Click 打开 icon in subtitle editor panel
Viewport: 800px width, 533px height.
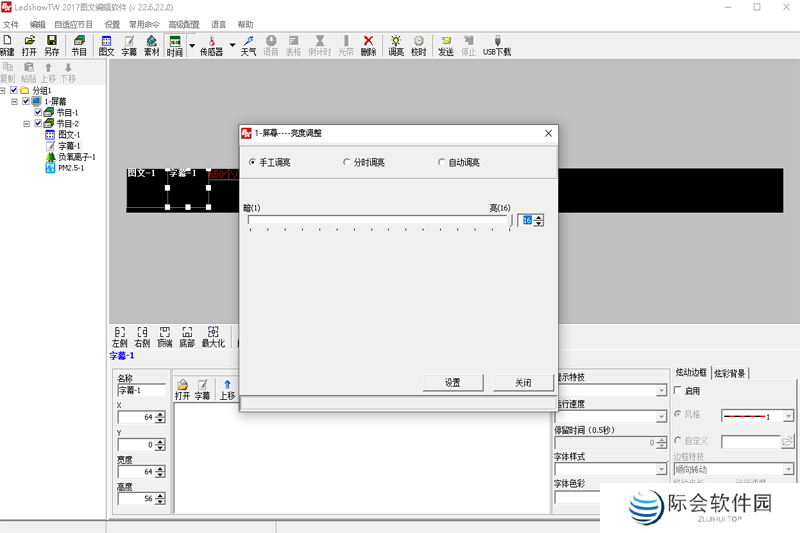pyautogui.click(x=182, y=390)
